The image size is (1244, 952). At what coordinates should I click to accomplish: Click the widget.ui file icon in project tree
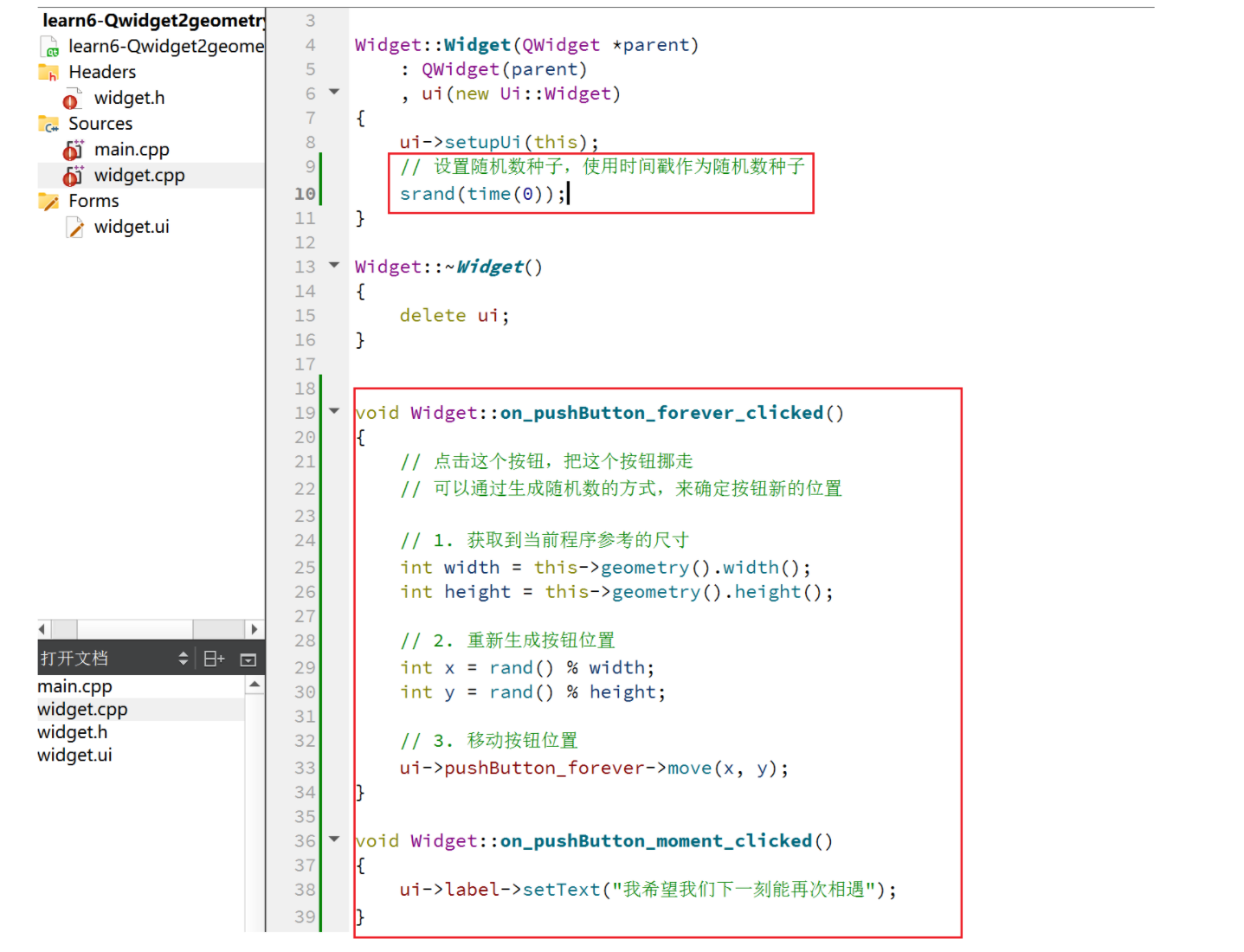[x=75, y=228]
